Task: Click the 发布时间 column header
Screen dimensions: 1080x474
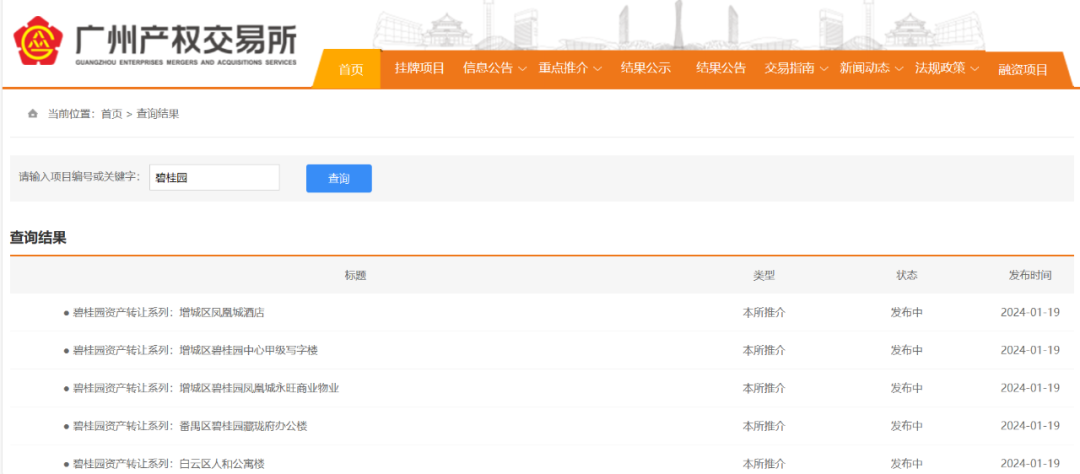Action: (x=1030, y=275)
